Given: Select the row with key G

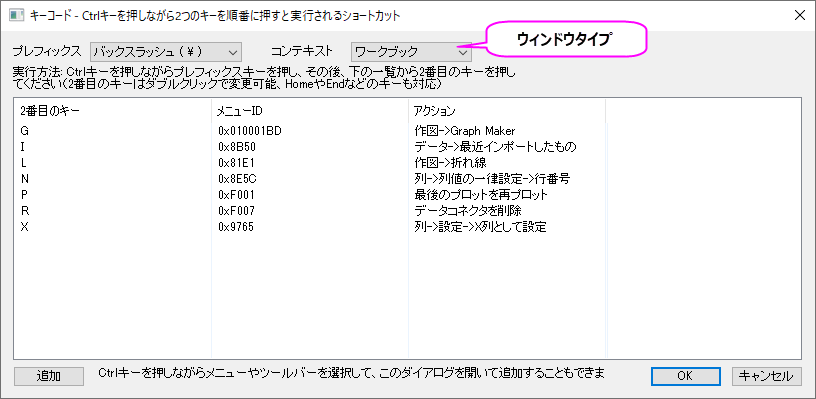Looking at the screenshot, I should tap(310, 131).
